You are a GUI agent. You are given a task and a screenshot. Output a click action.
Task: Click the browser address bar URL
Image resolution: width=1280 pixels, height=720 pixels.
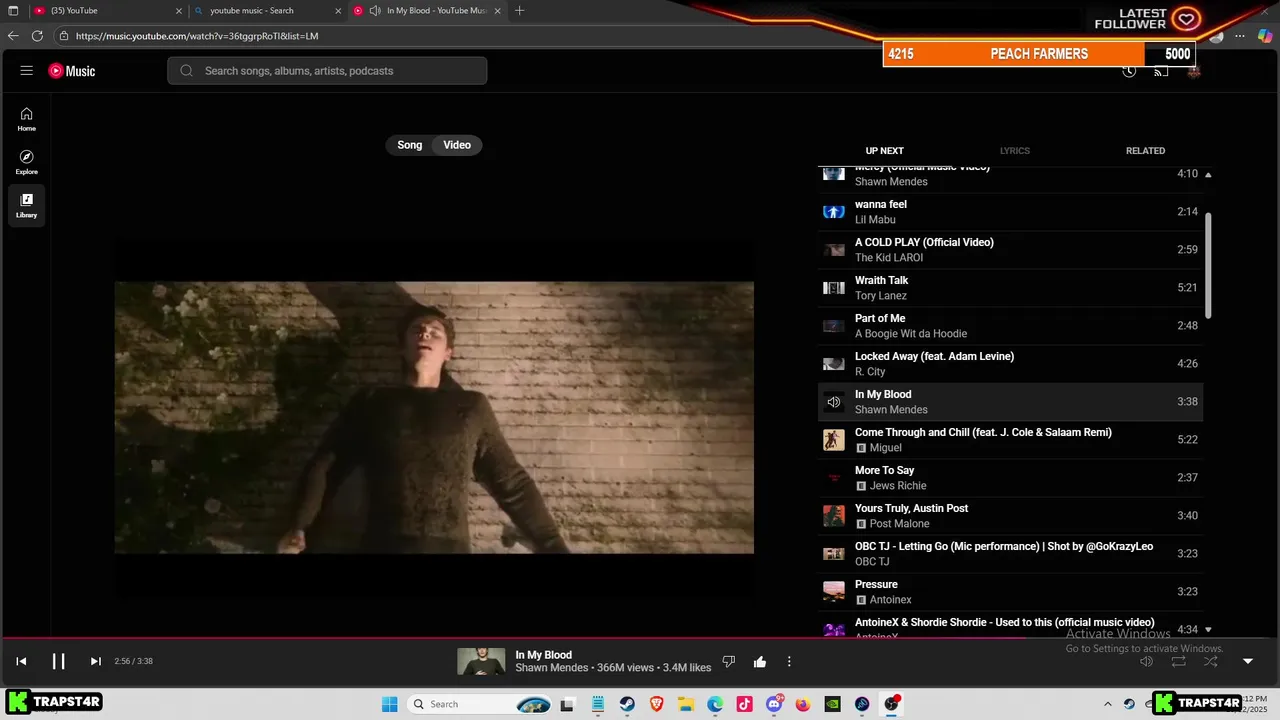coord(197,36)
